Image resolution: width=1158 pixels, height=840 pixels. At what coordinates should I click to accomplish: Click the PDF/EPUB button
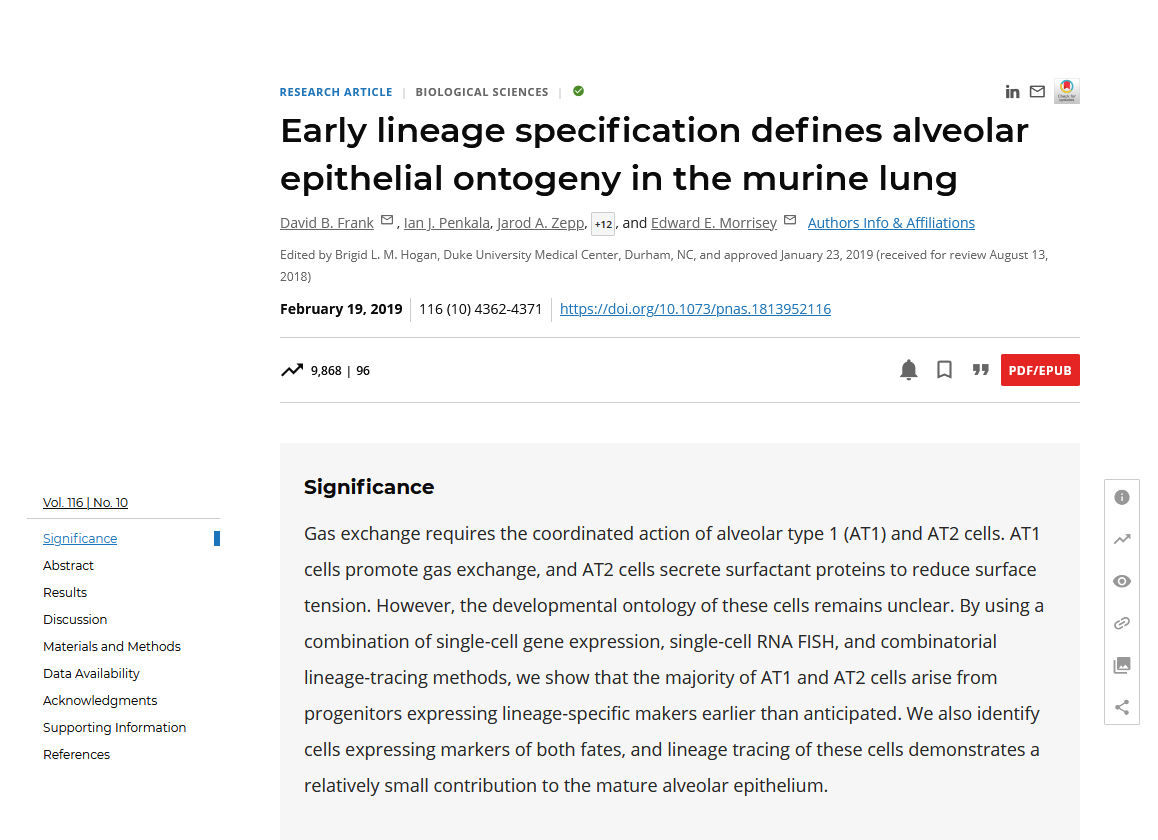(1040, 370)
